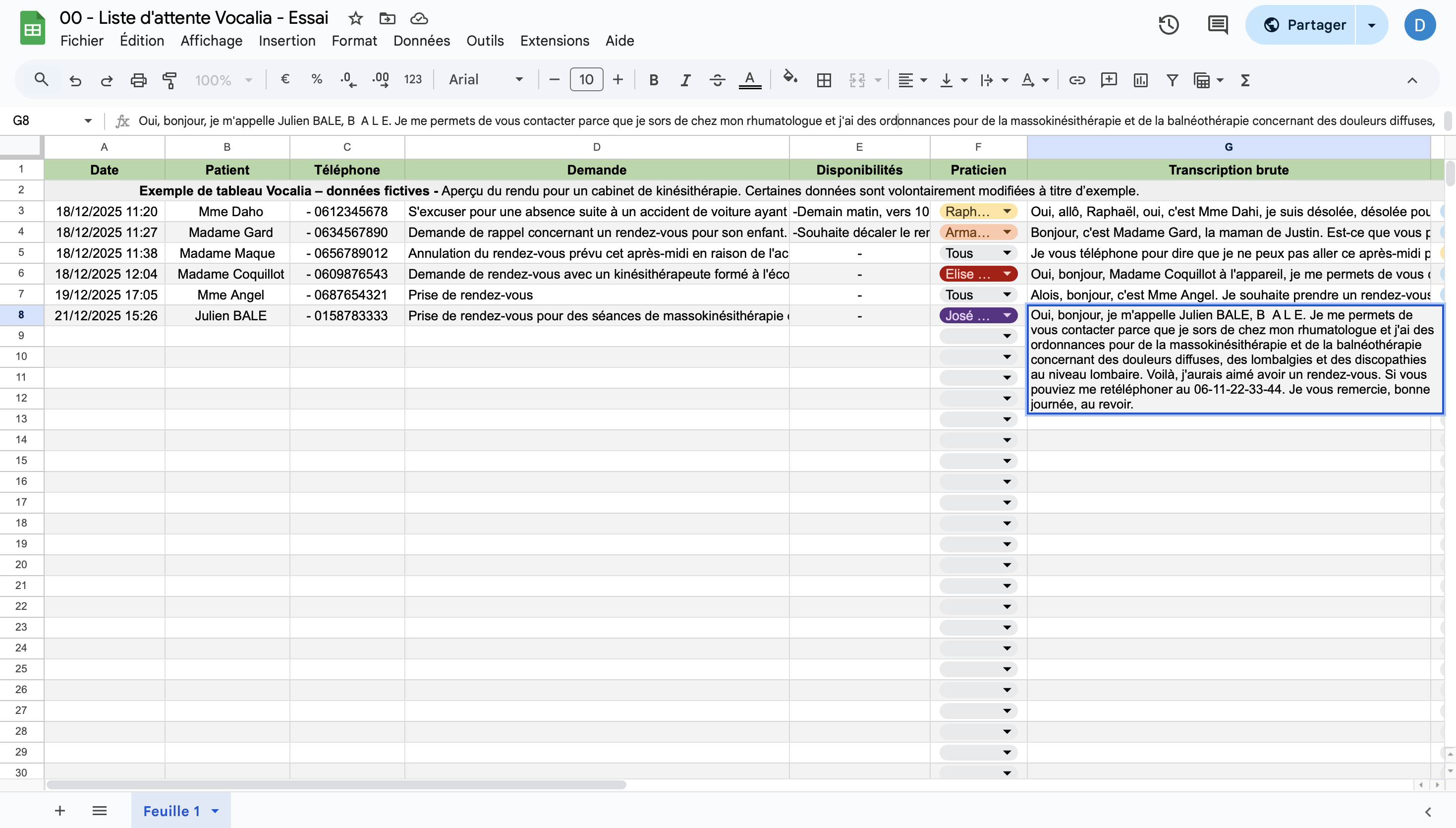1456x828 pixels.
Task: Open the Arial font dropdown
Action: click(x=486, y=80)
